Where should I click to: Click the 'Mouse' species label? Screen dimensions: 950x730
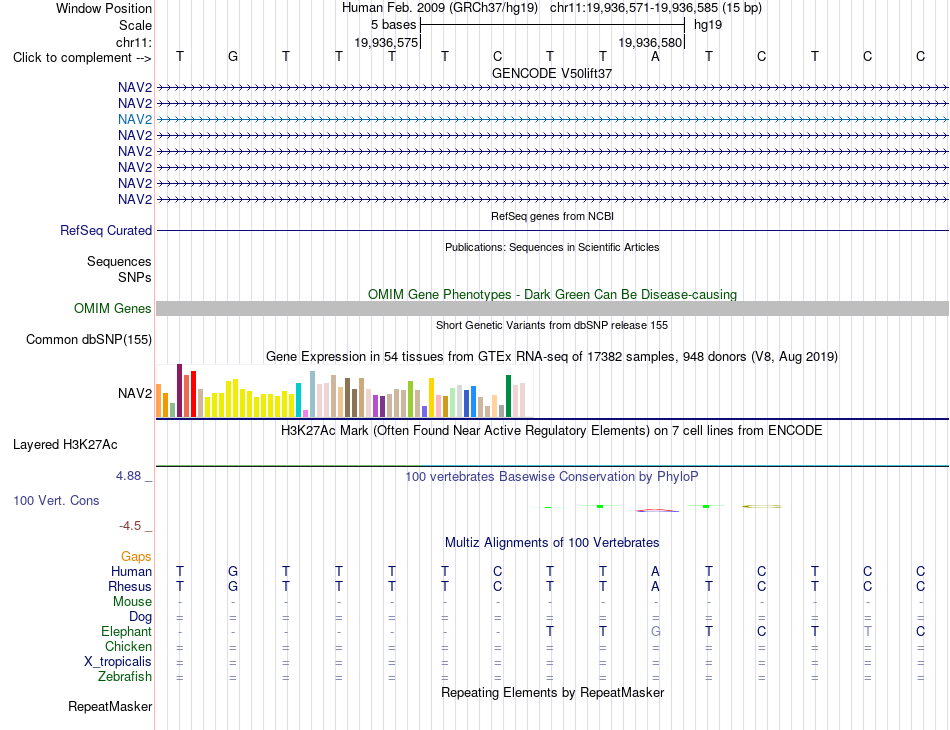[x=132, y=602]
